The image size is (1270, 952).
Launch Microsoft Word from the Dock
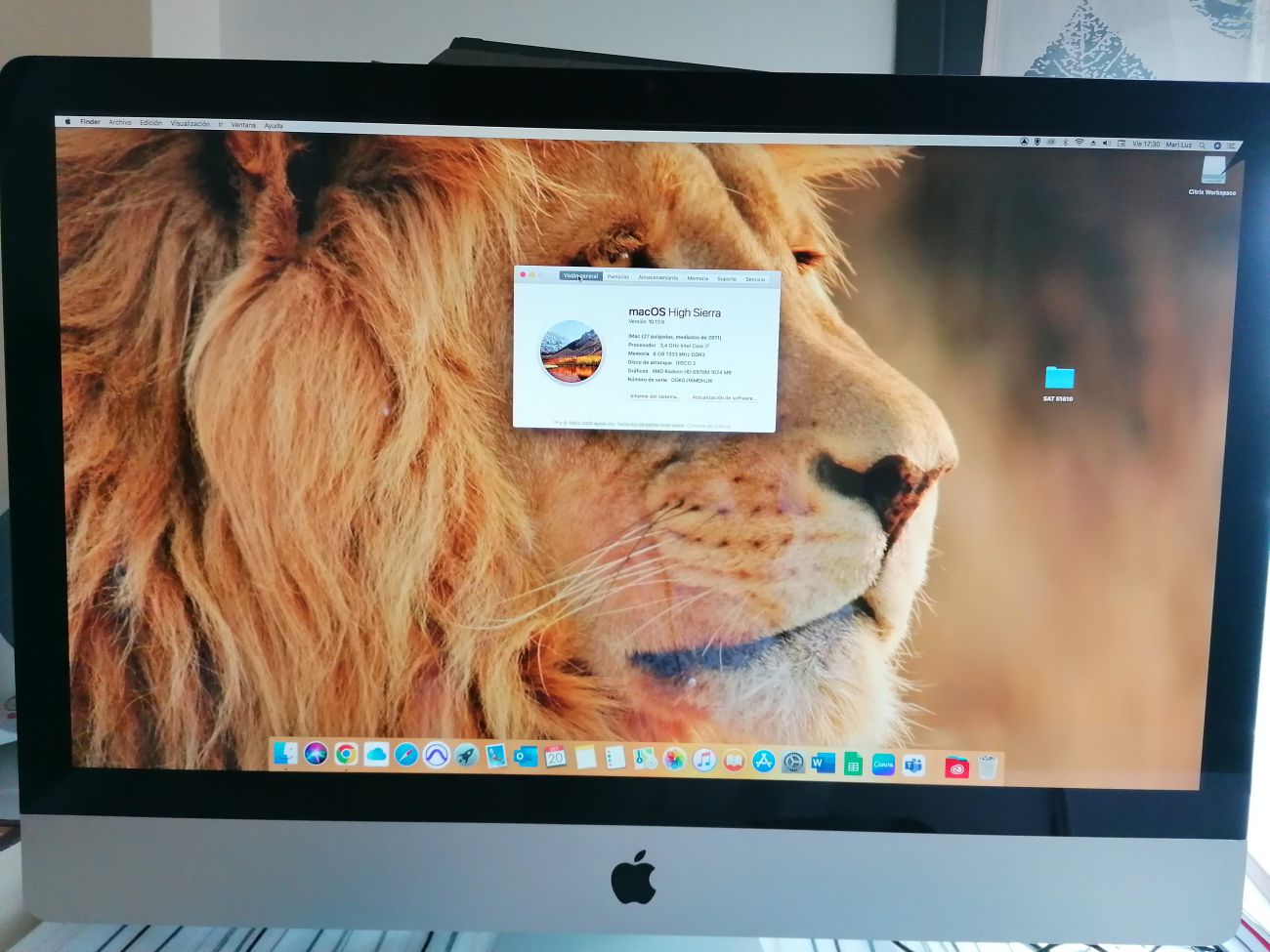pyautogui.click(x=823, y=763)
